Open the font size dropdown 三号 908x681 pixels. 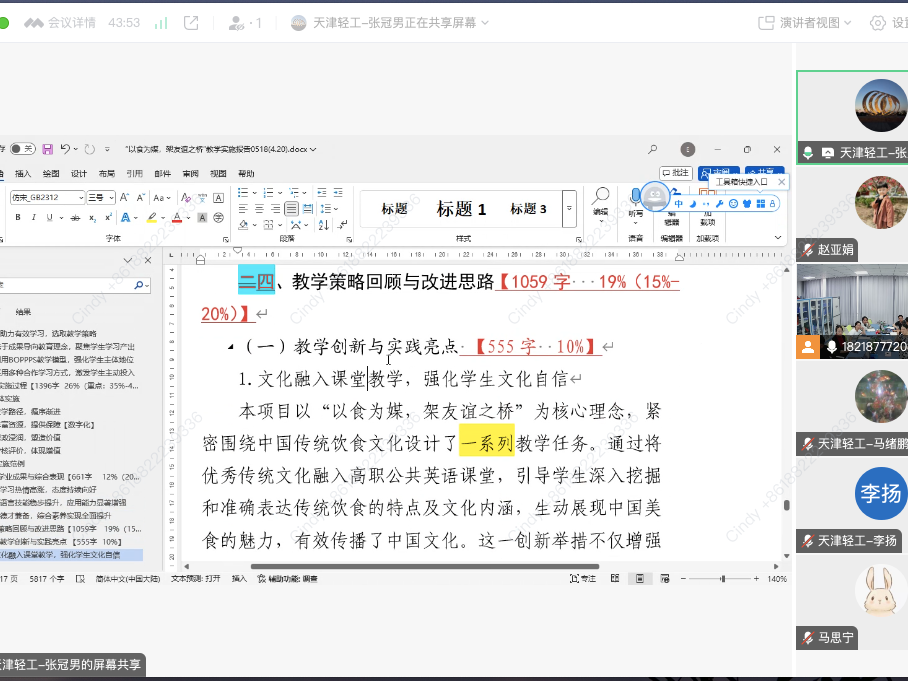(x=101, y=197)
